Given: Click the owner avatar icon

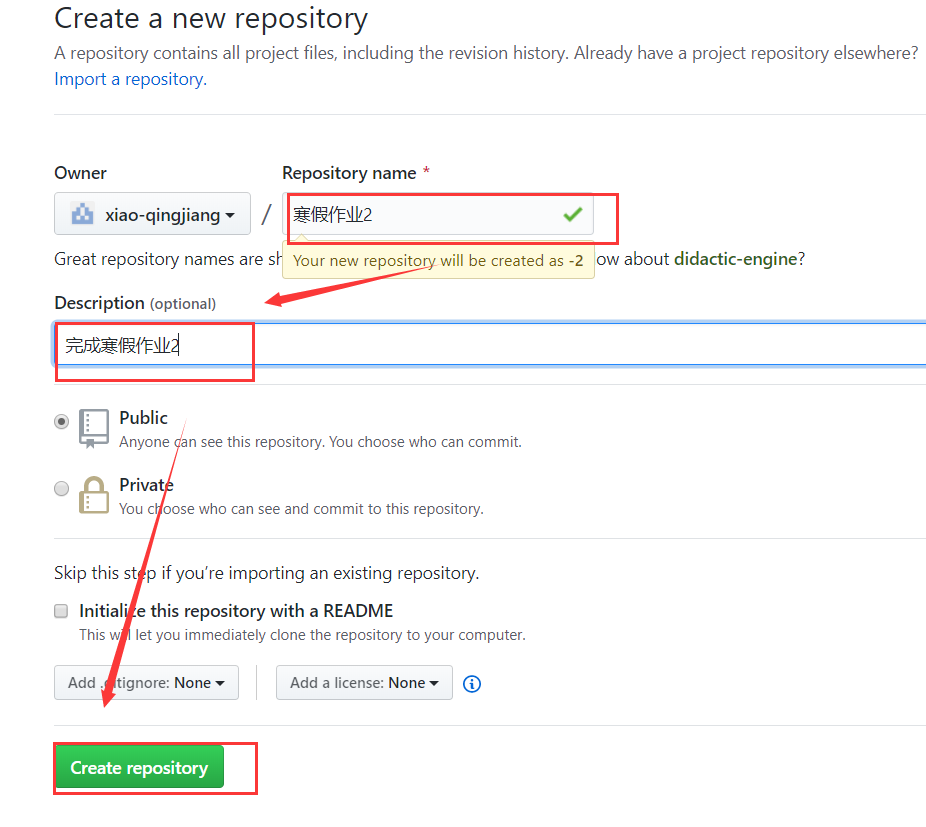Looking at the screenshot, I should 82,214.
